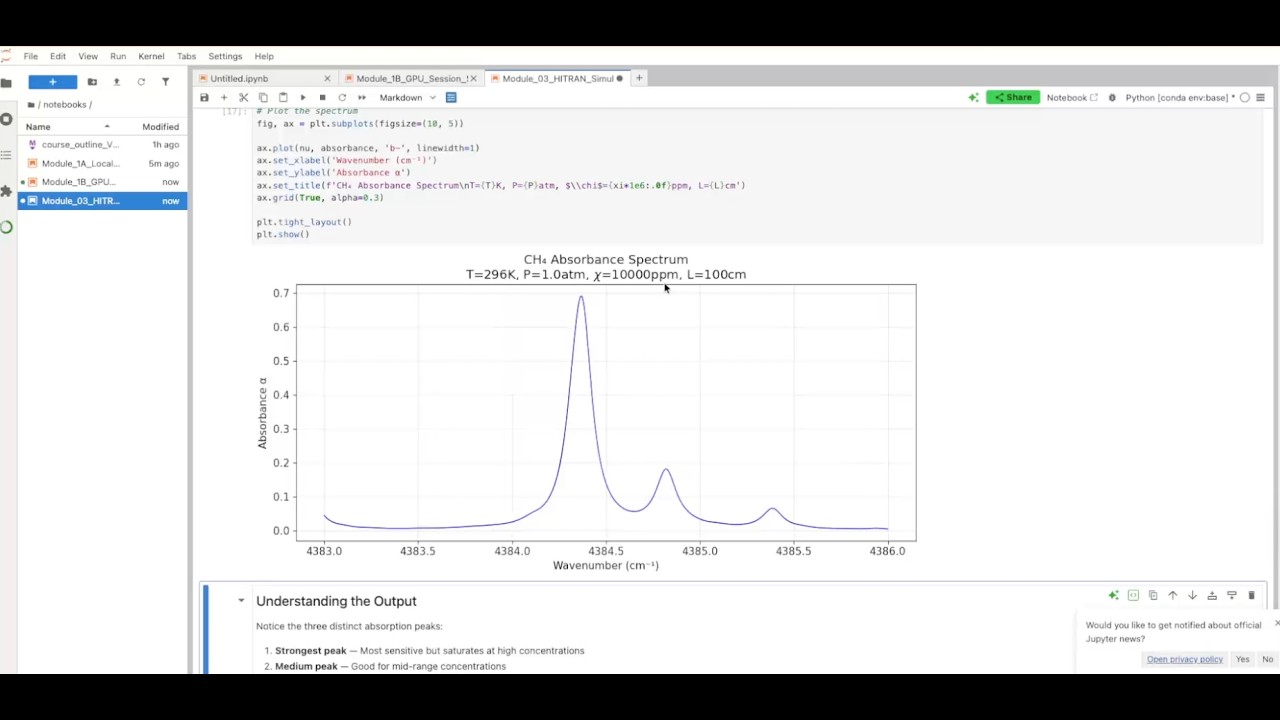Click the green Share button

(x=1012, y=98)
